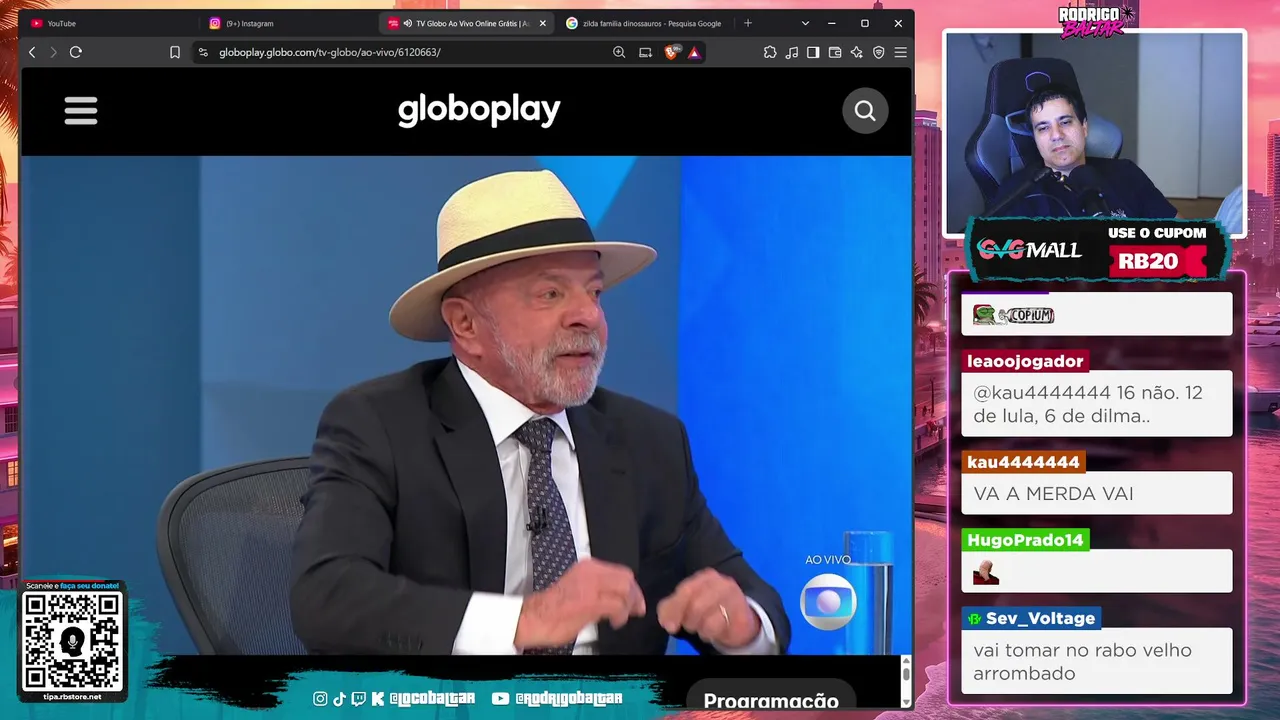View site information icon in address bar
This screenshot has width=1280, height=720.
coord(204,52)
